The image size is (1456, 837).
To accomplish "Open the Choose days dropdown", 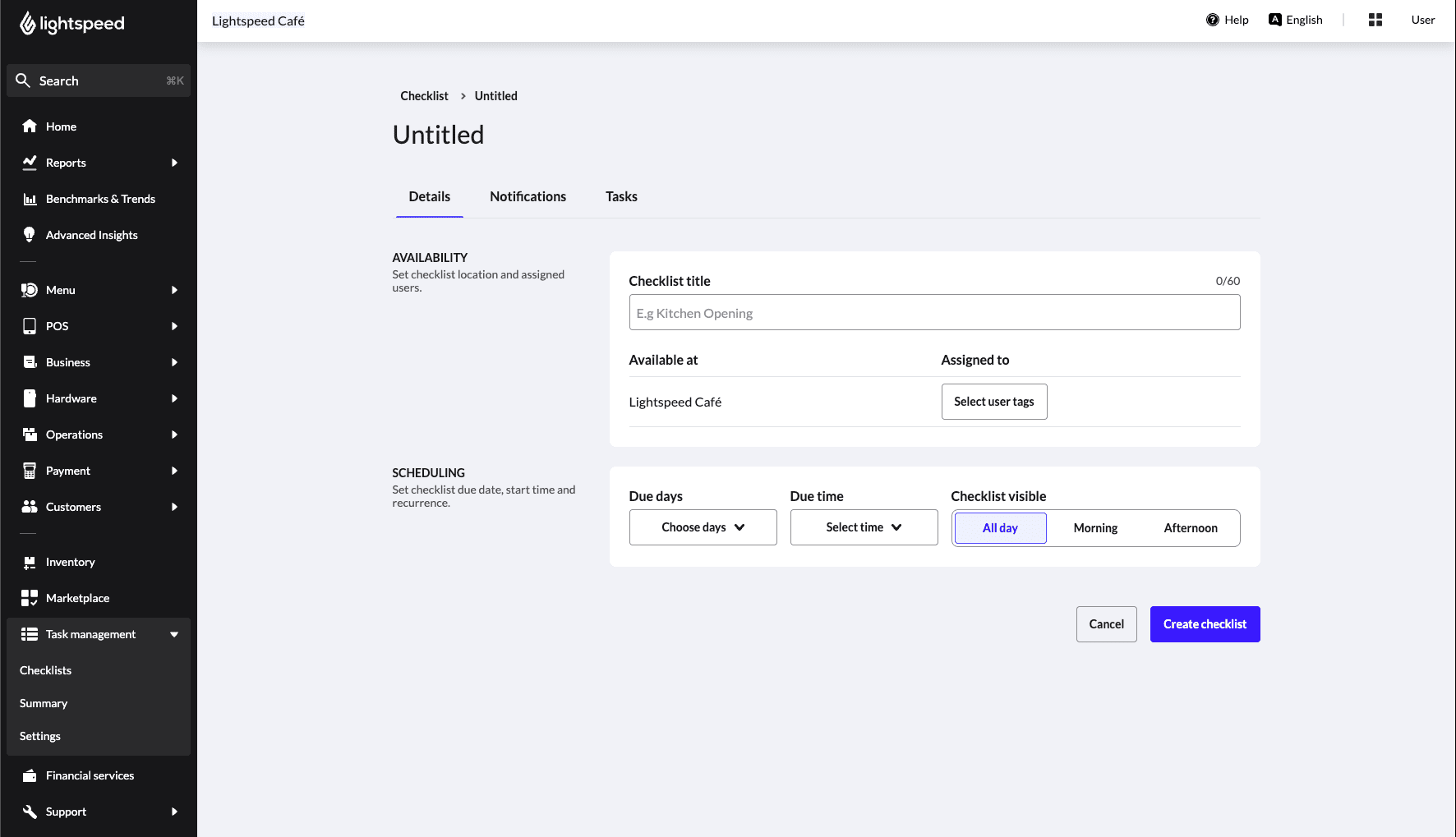I will pyautogui.click(x=703, y=527).
